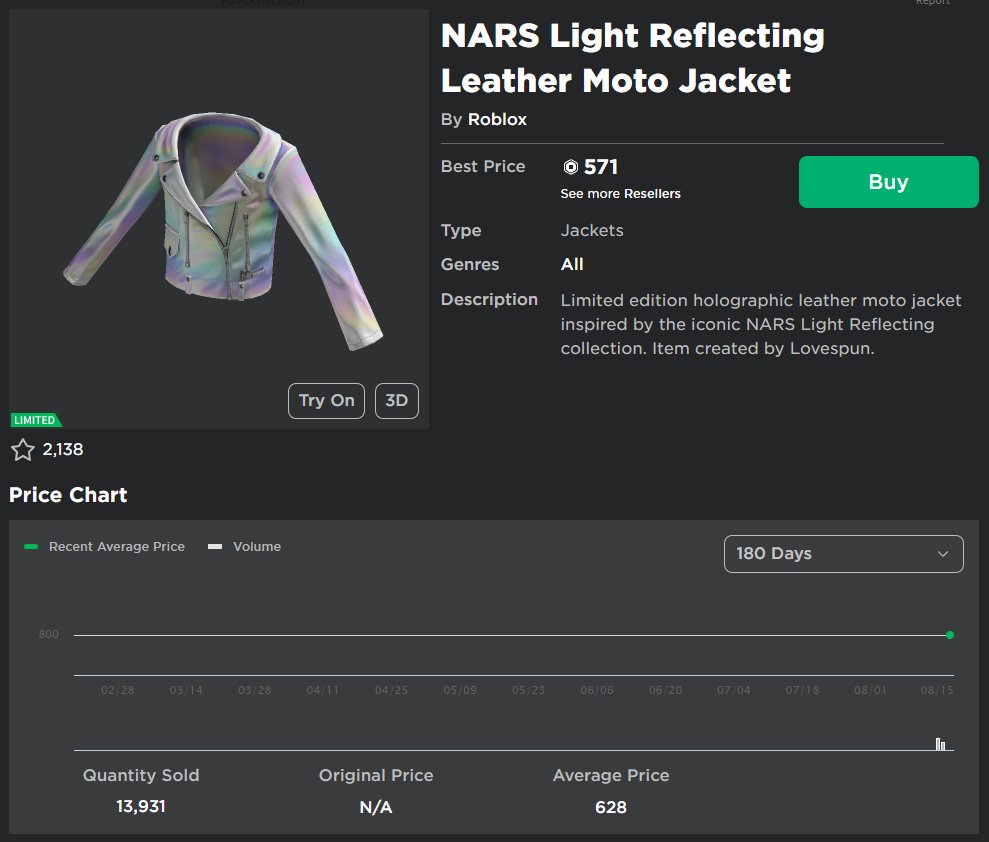Click the green price point on chart
The height and width of the screenshot is (842, 989).
(950, 635)
